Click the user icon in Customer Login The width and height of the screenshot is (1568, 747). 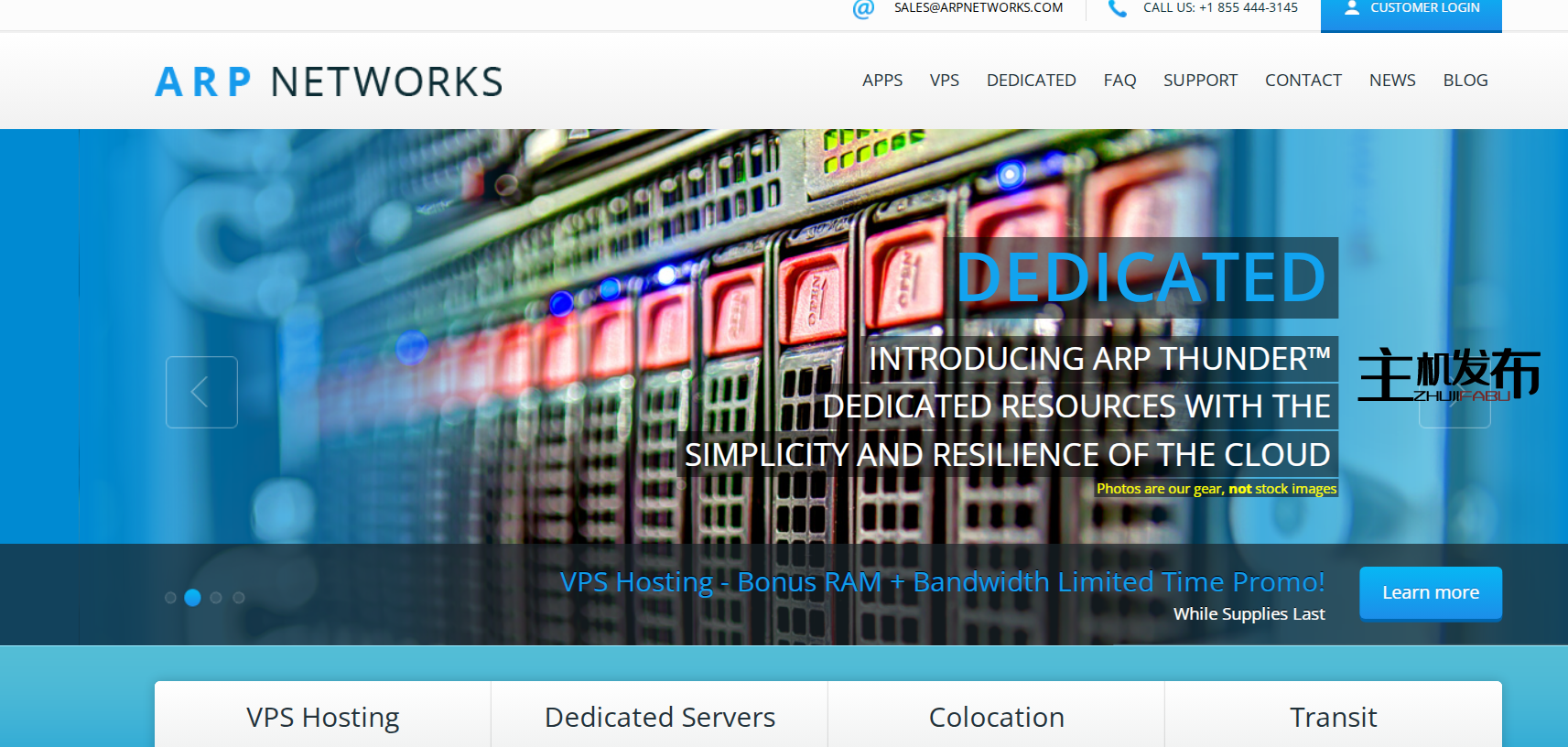[1351, 8]
